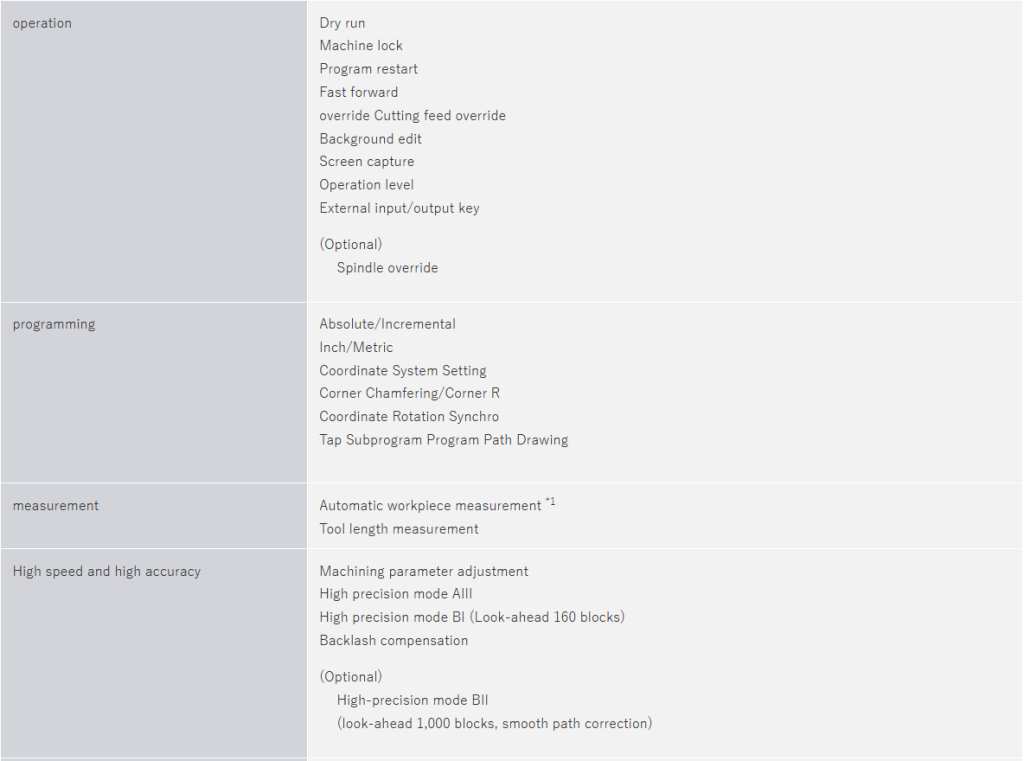The height and width of the screenshot is (761, 1024).
Task: Open the "High-precision mode BII" link
Action: click(x=413, y=701)
